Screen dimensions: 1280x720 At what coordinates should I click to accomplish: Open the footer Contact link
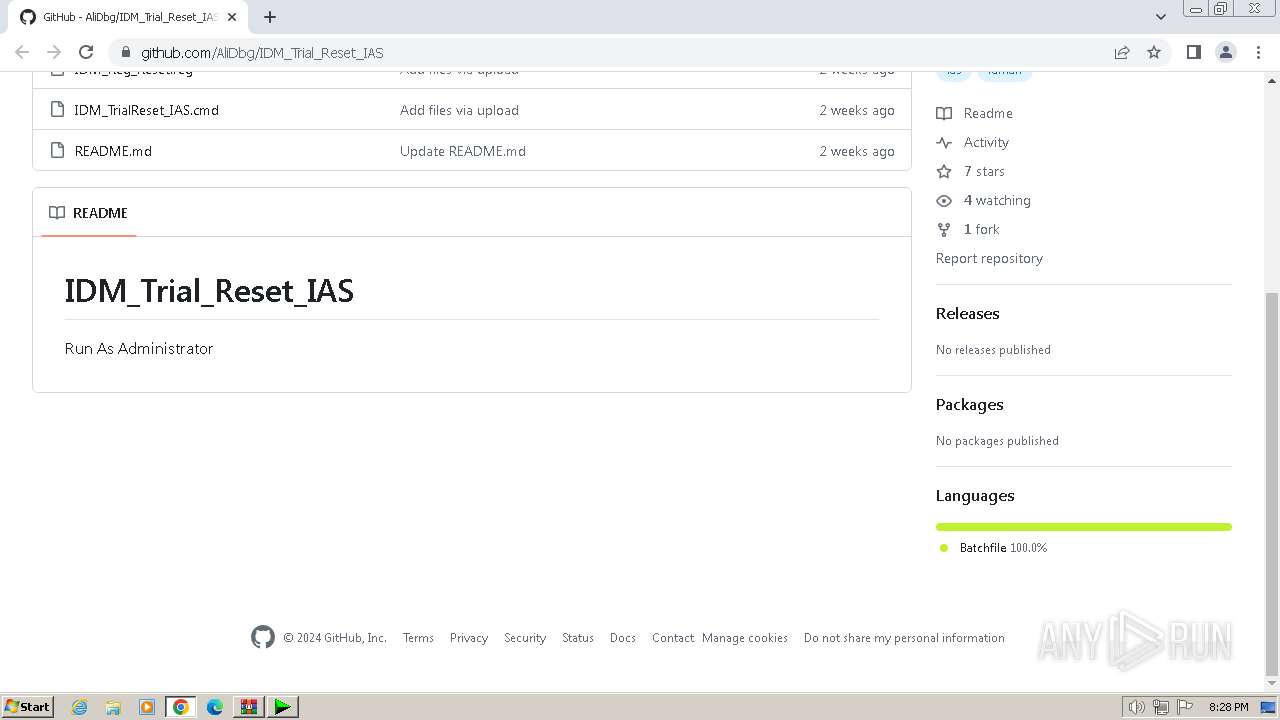pos(673,638)
